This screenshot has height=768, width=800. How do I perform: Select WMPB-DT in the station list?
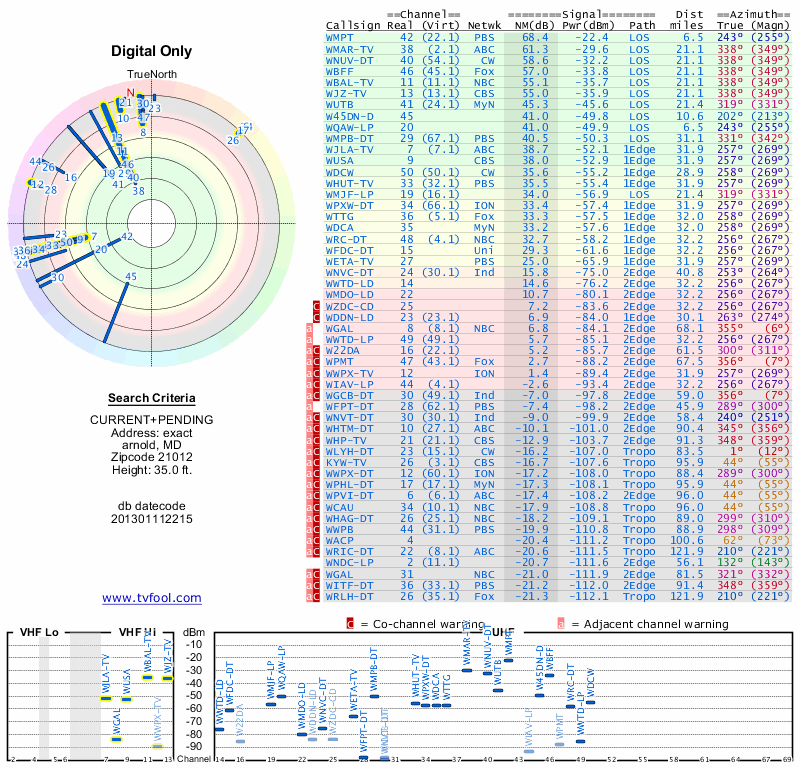(x=349, y=139)
